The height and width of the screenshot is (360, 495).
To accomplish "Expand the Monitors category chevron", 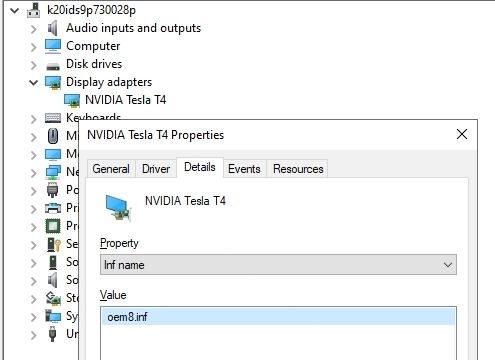I will pos(33,155).
